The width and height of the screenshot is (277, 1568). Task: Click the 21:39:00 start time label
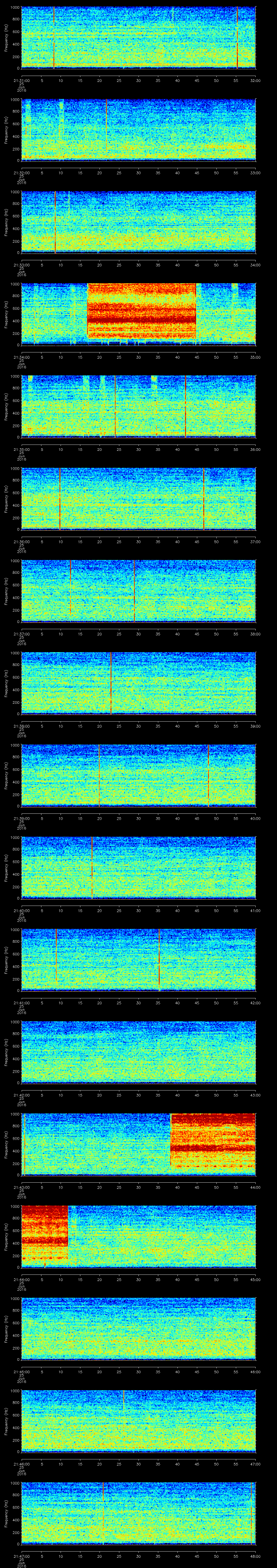[x=21, y=818]
